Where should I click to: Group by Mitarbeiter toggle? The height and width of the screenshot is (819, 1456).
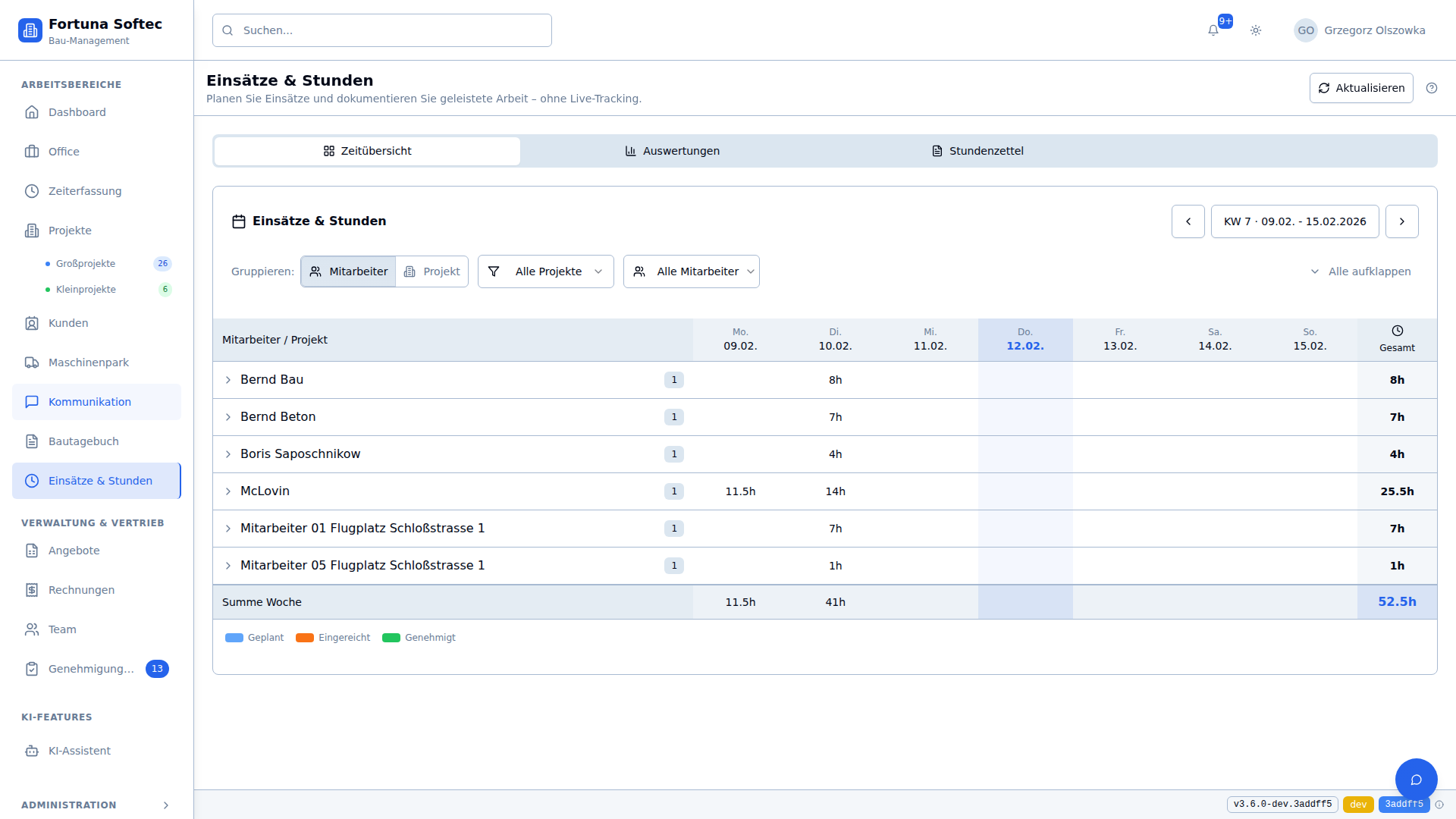pyautogui.click(x=349, y=271)
